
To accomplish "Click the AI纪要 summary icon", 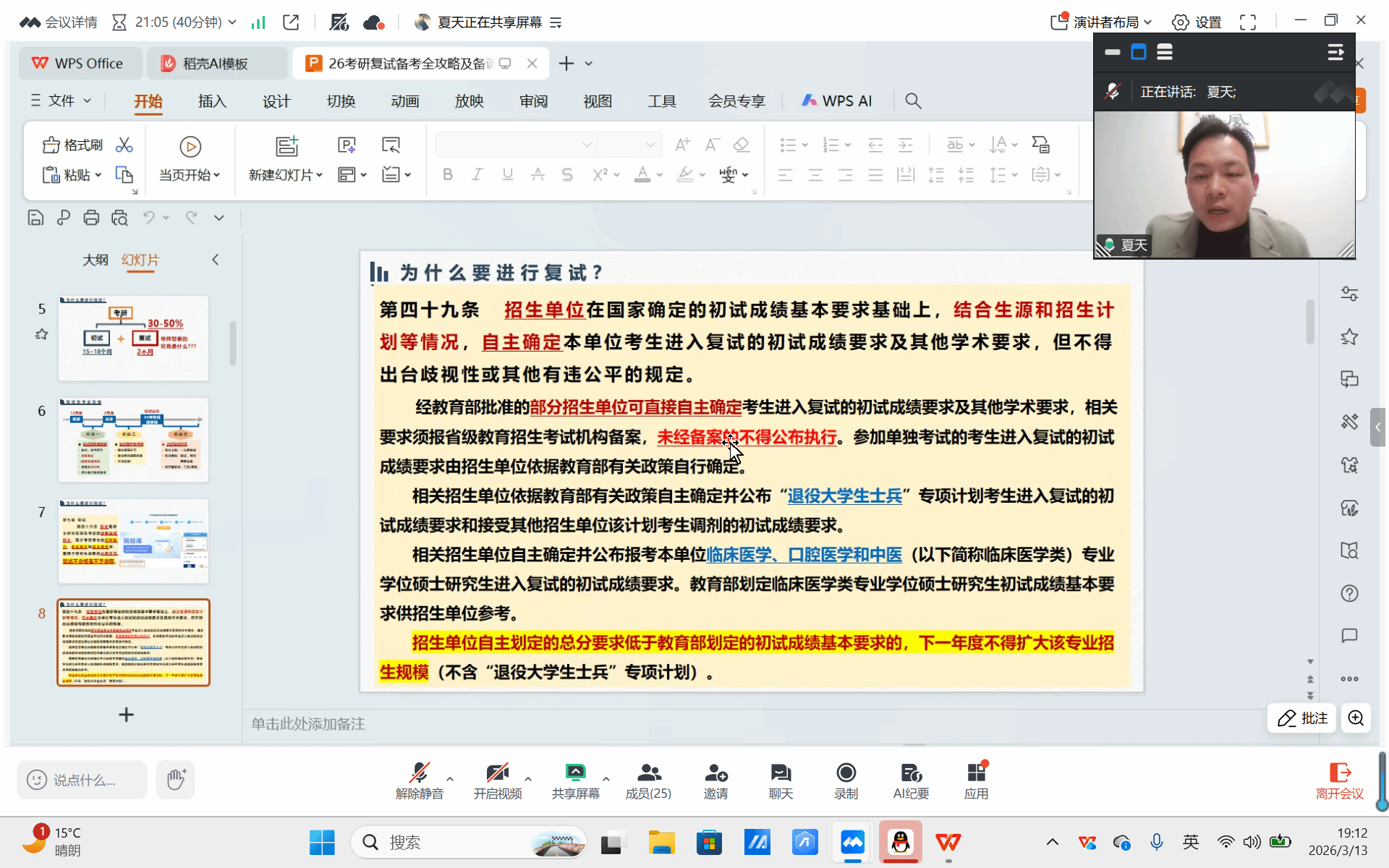I will pos(911,773).
